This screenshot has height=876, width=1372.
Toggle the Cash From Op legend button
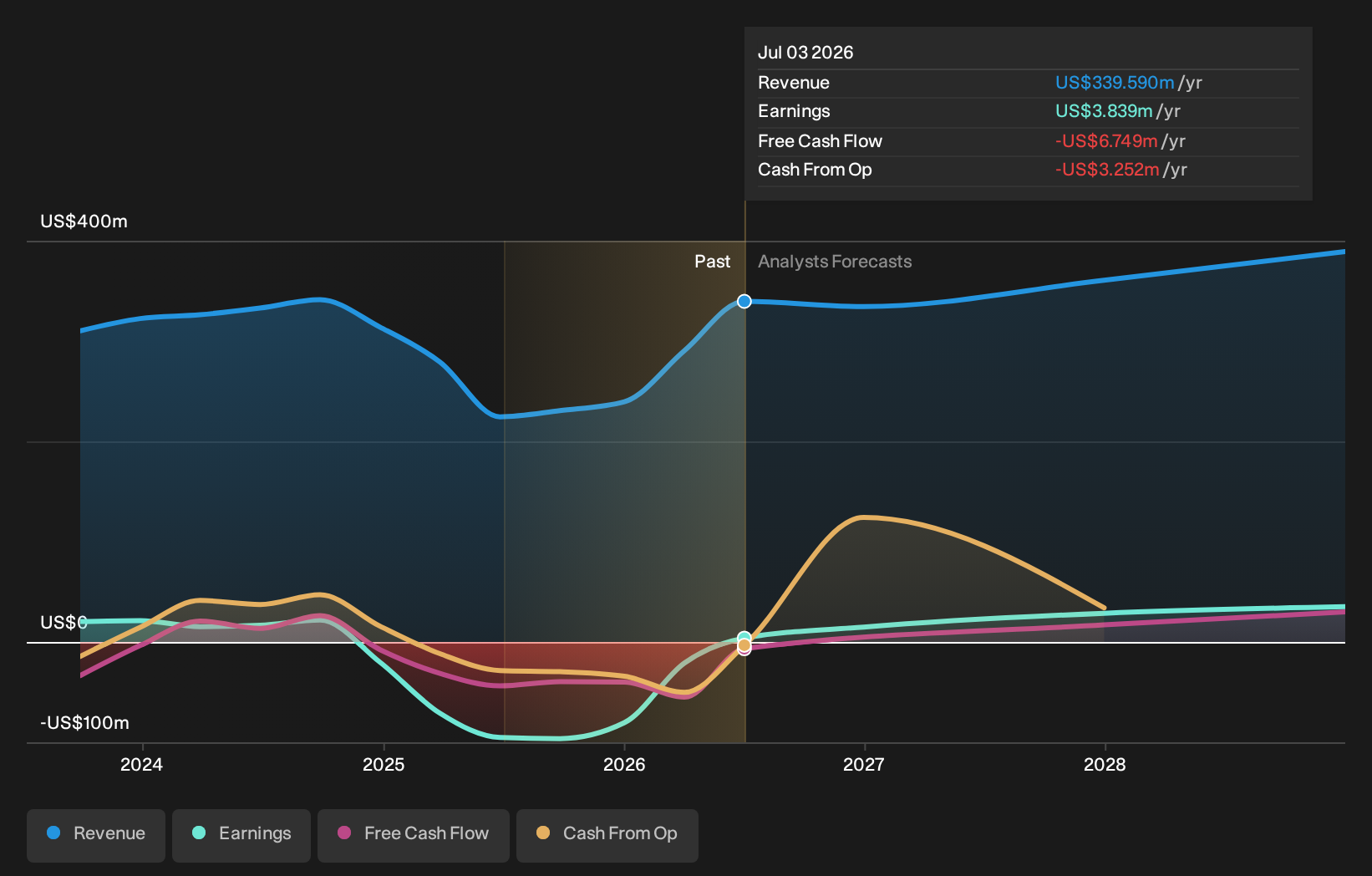(607, 835)
